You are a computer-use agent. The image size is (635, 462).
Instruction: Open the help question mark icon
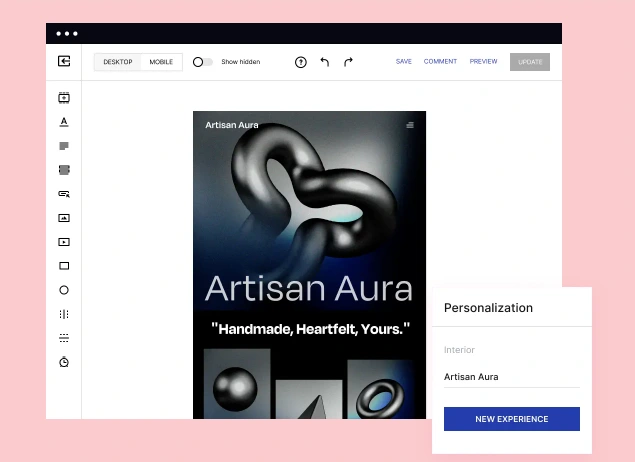pos(300,62)
